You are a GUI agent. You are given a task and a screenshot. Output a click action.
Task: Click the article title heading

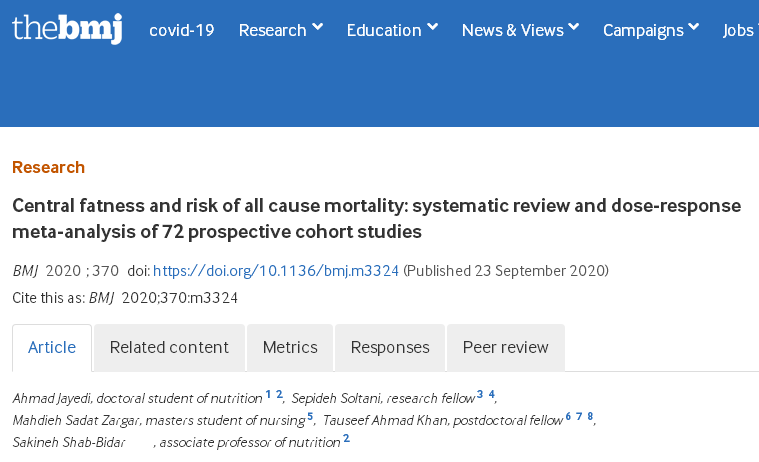click(x=376, y=219)
